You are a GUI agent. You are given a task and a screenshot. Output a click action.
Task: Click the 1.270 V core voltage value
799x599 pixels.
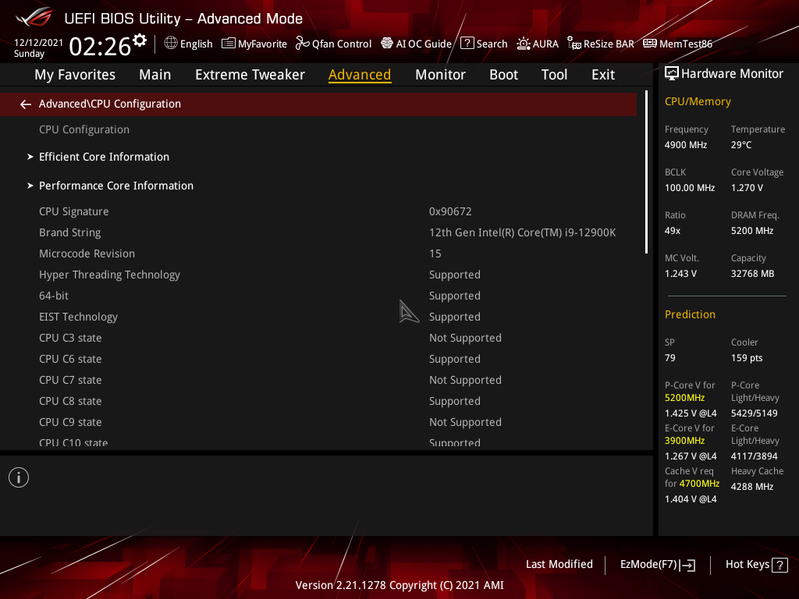747,188
